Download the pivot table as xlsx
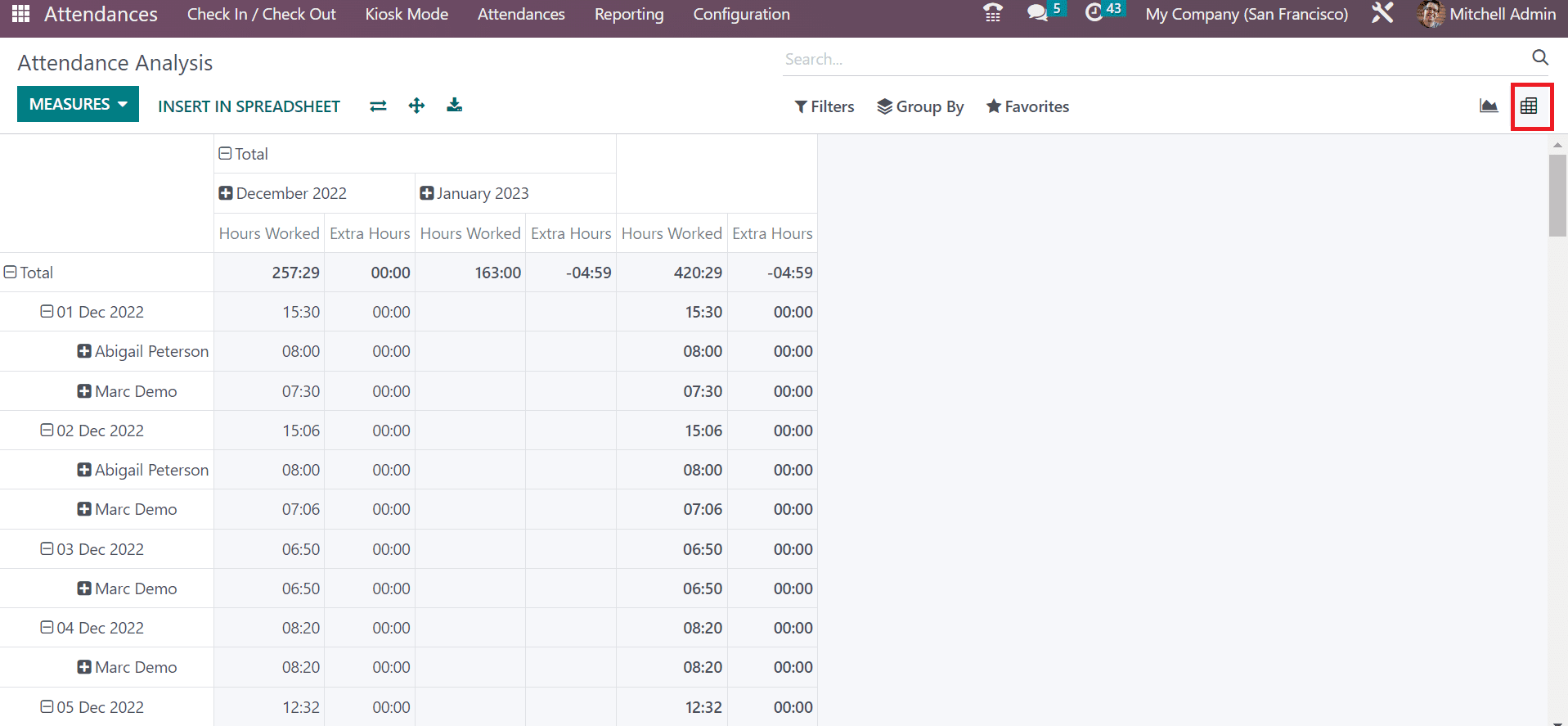The image size is (1568, 726). point(454,106)
